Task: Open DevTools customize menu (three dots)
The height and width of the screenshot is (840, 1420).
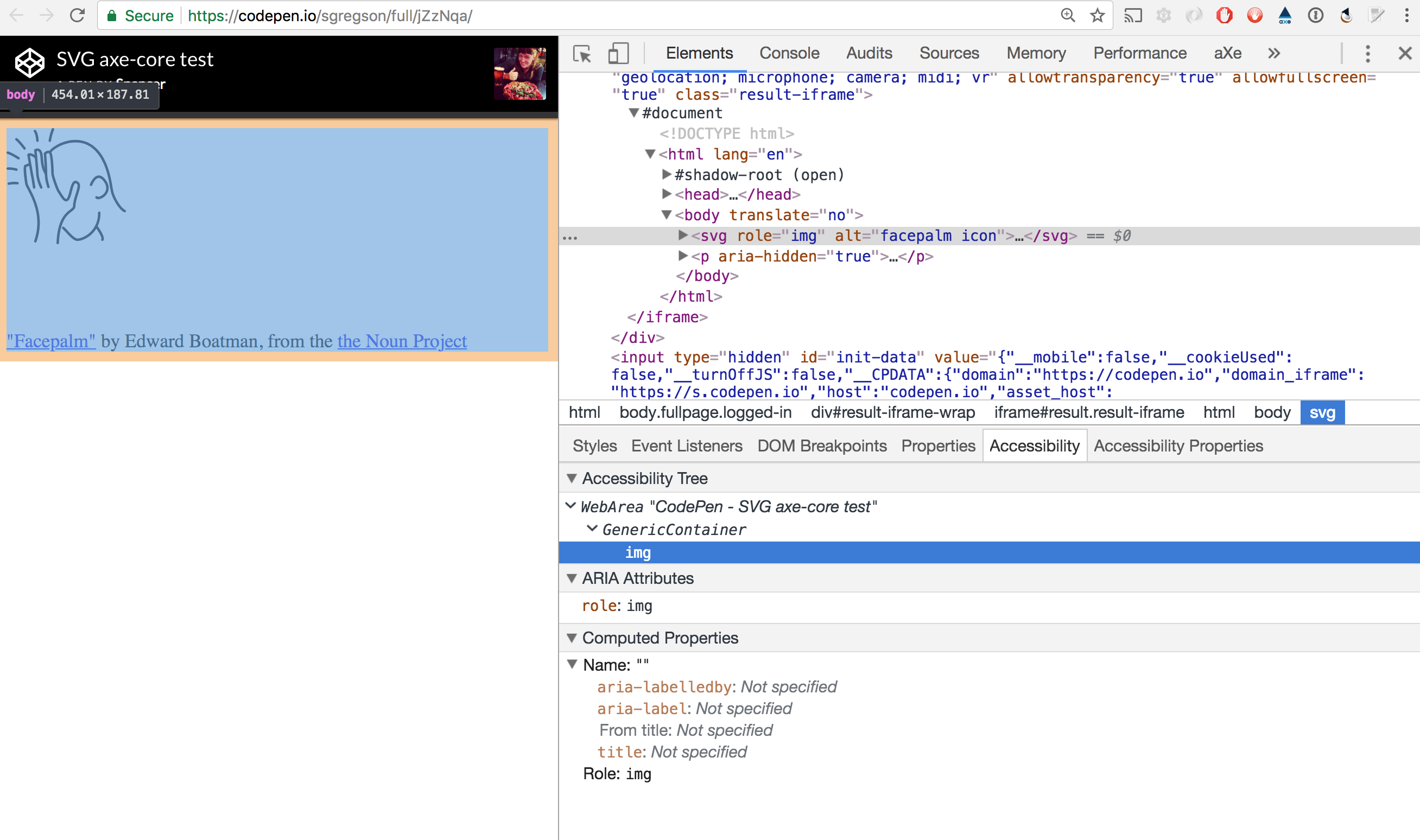Action: click(x=1368, y=54)
